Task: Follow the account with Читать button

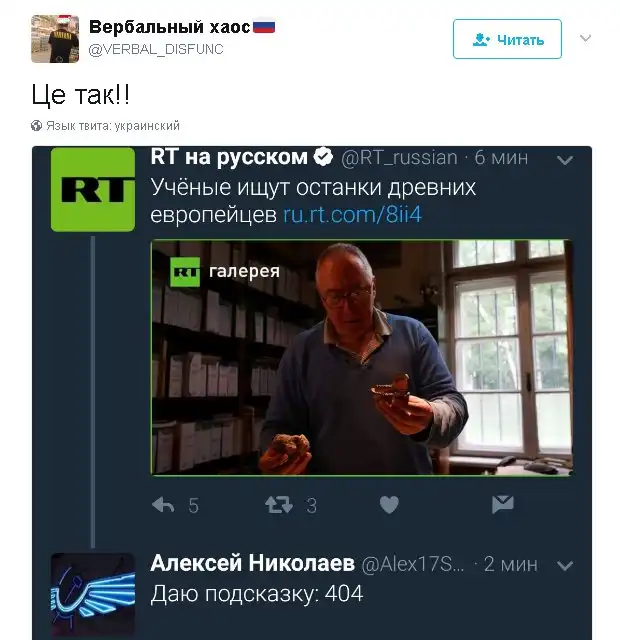Action: (x=507, y=39)
